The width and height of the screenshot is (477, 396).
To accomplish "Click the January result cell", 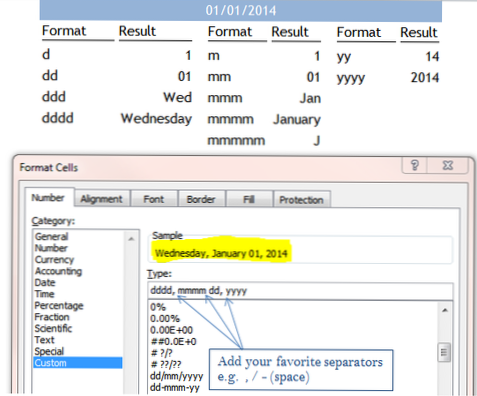I will (x=297, y=119).
